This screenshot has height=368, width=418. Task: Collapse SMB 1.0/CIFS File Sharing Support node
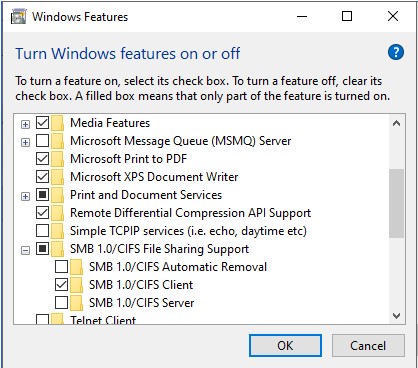tap(25, 250)
